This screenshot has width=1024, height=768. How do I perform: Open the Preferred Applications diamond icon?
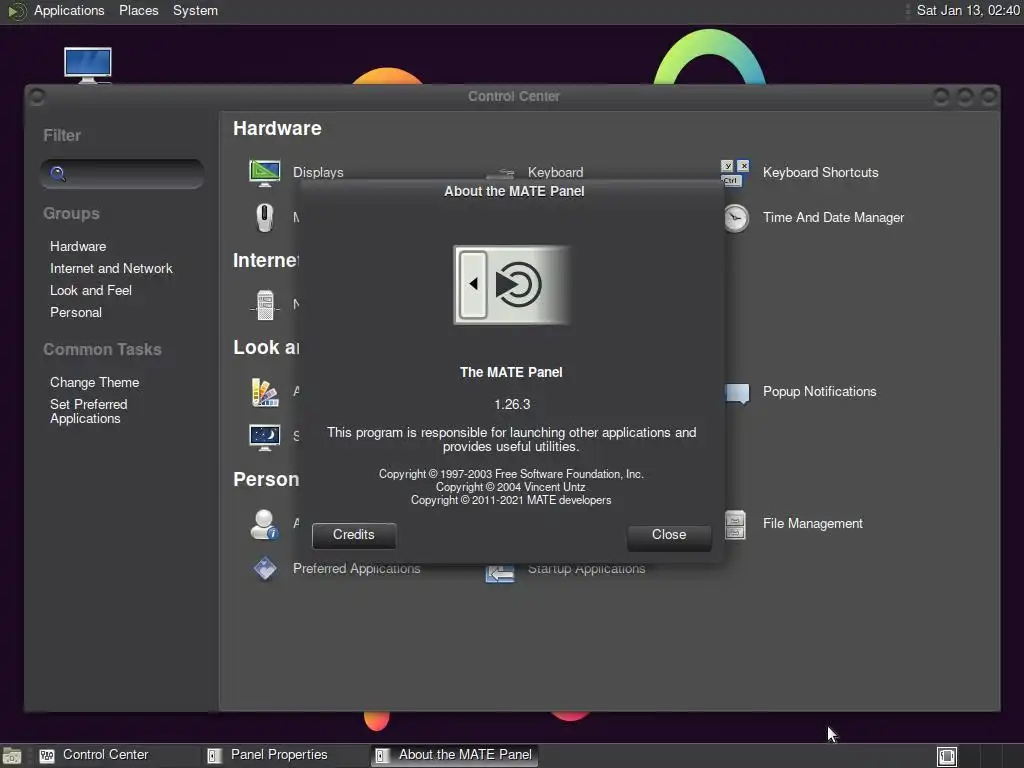point(264,569)
